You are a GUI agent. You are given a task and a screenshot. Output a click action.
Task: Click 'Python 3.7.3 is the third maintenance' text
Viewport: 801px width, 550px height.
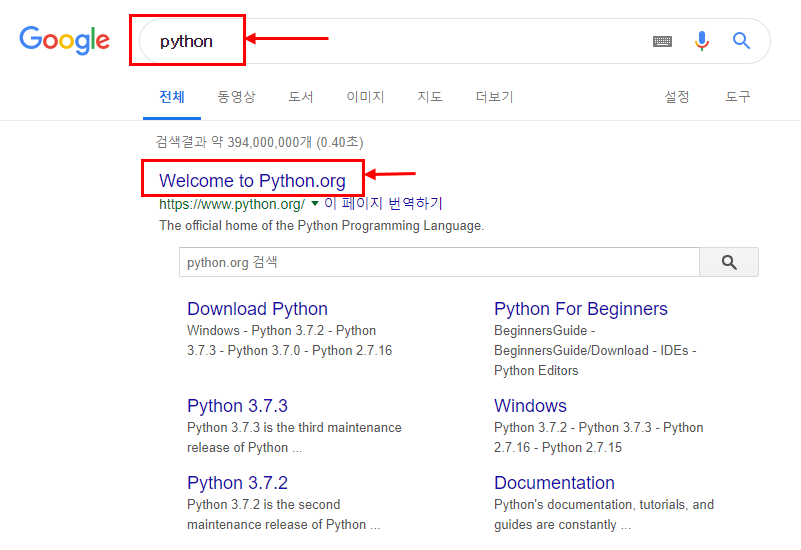(x=294, y=427)
